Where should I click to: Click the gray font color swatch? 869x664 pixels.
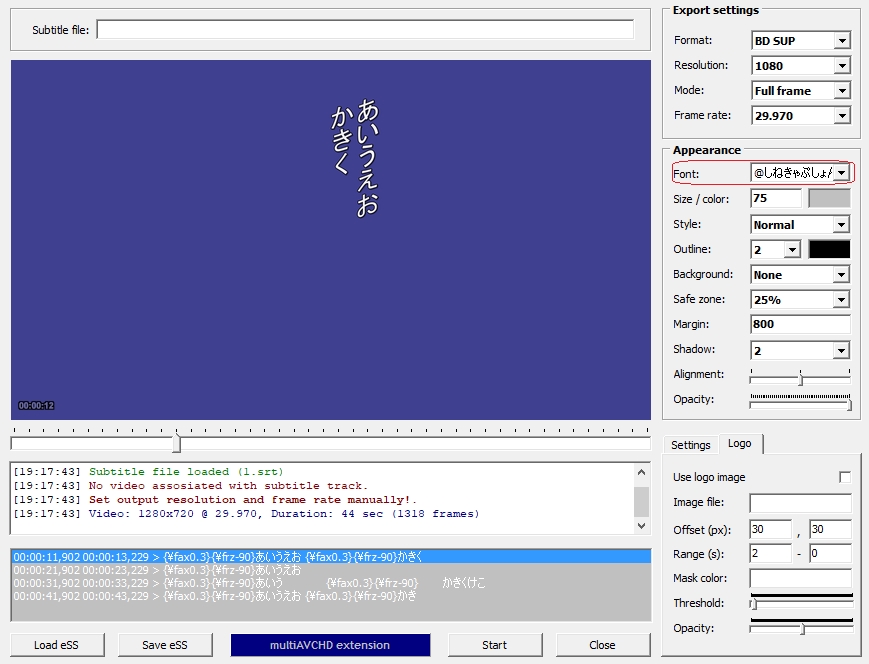(828, 199)
